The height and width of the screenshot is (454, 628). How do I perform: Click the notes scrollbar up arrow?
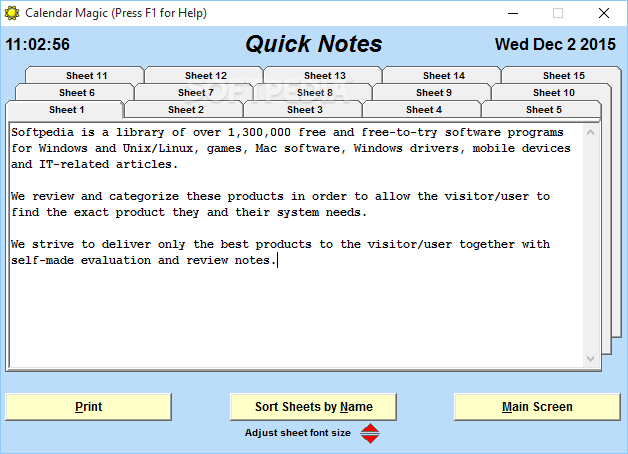pos(590,132)
